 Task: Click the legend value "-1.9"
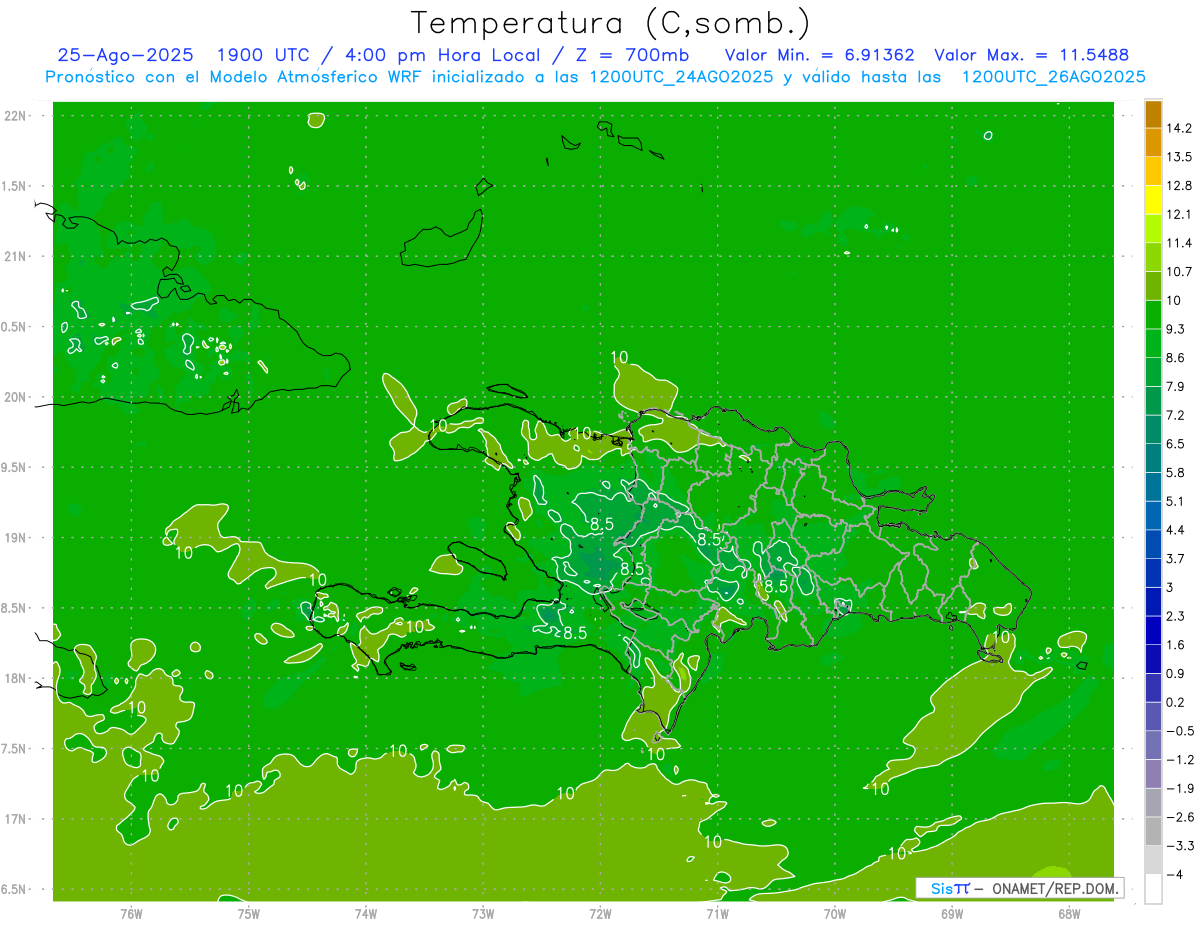[1179, 789]
